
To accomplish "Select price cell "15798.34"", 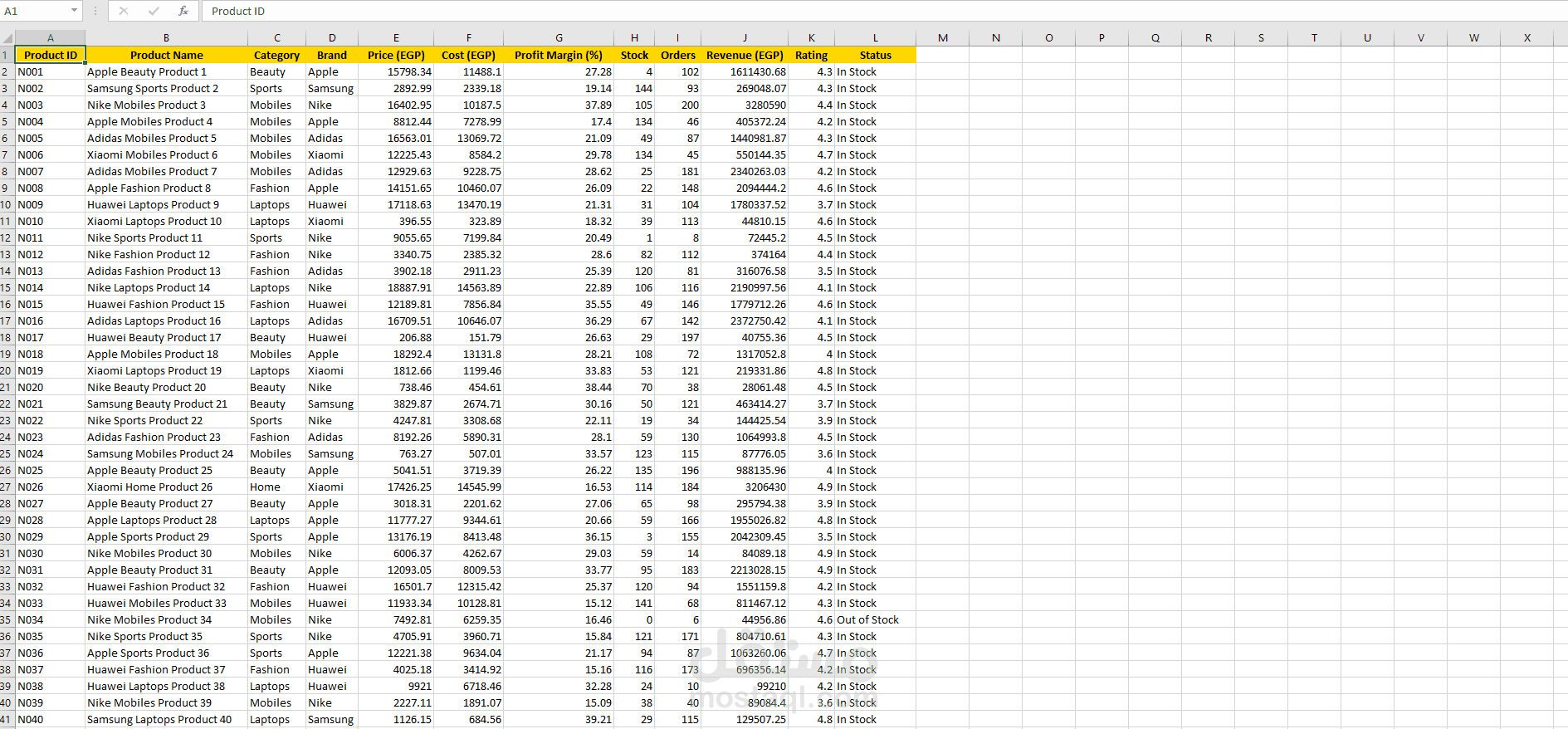I will 396,71.
